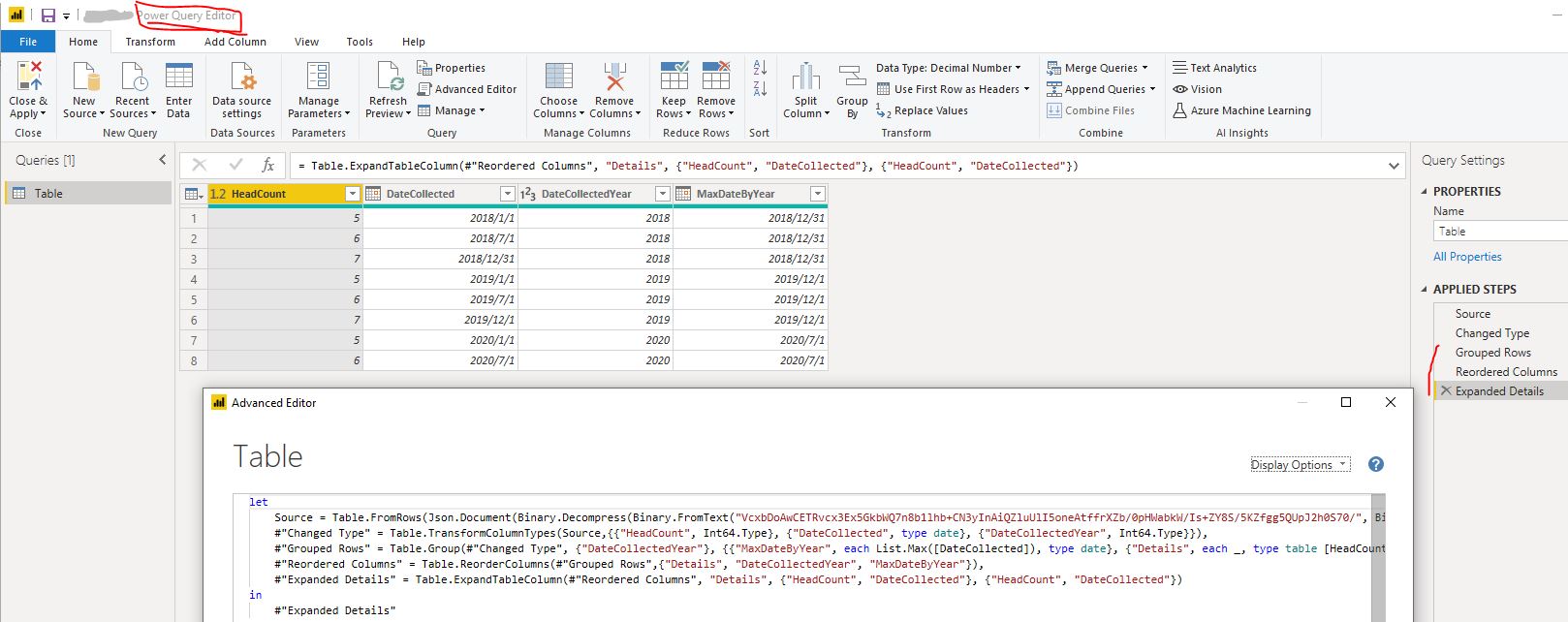Open Recent Sources icon
1568x622 pixels.
(133, 76)
